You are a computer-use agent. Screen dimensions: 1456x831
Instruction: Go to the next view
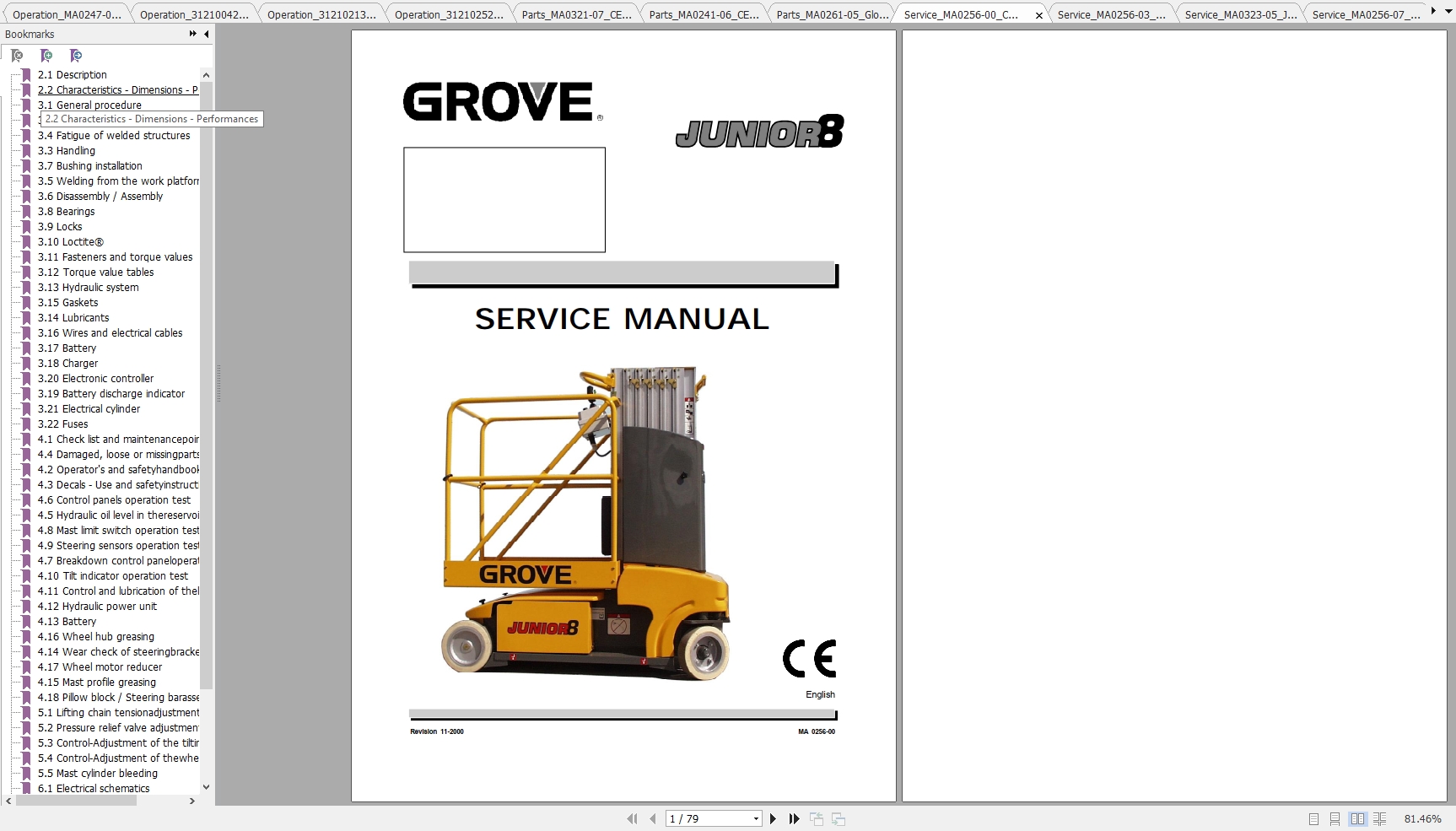pyautogui.click(x=838, y=818)
